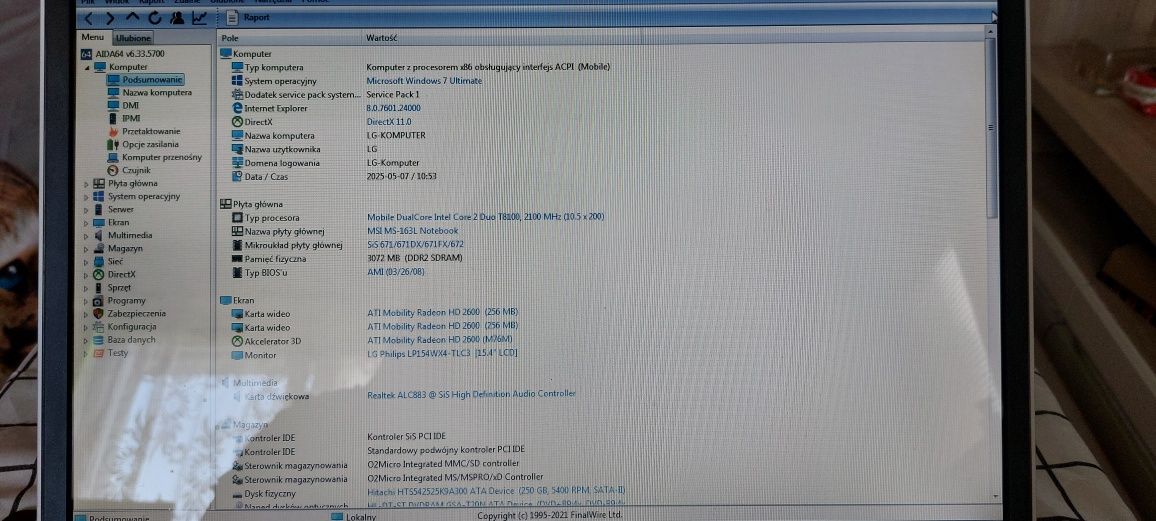The height and width of the screenshot is (521, 1156).
Task: Open the ATI Mobility Radeon HD 2600 (M76M) link
Action: (440, 340)
